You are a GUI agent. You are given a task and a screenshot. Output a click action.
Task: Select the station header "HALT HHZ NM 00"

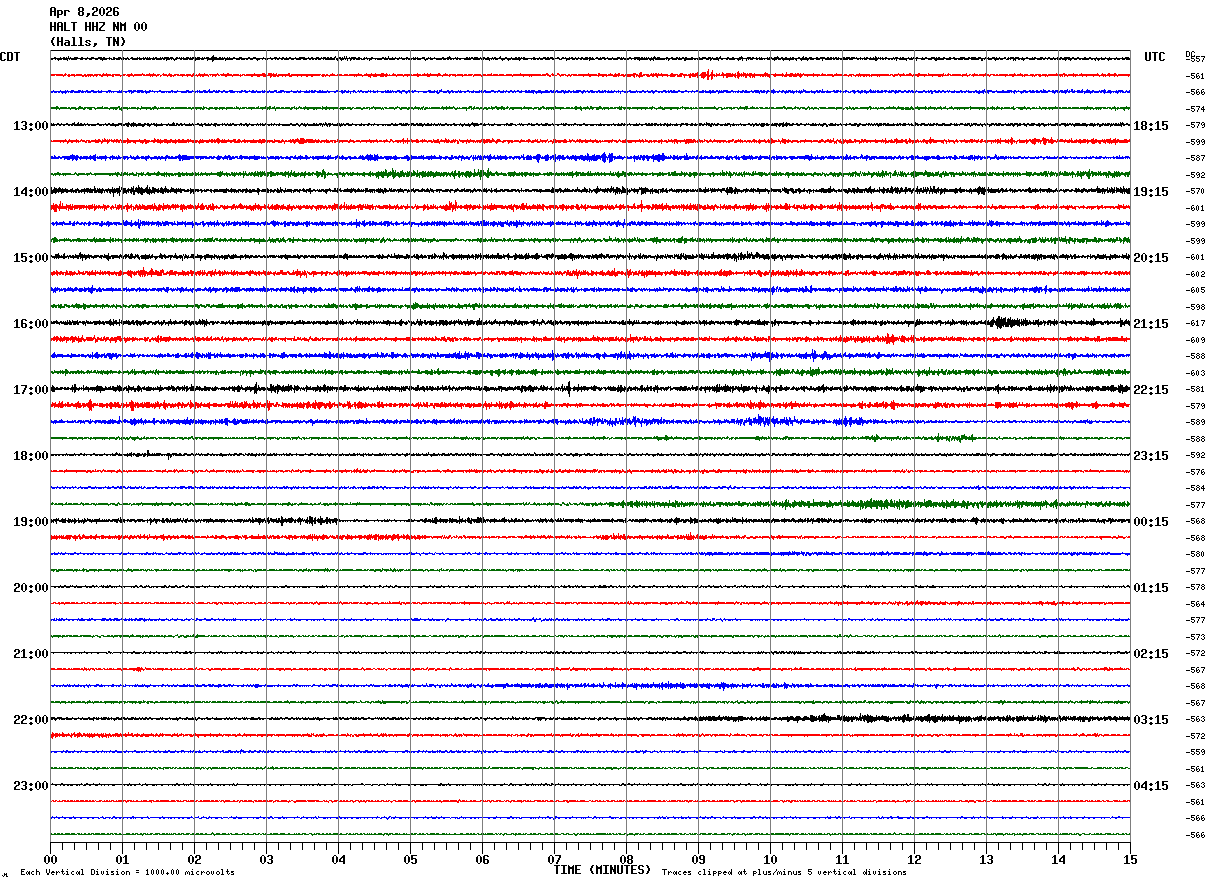98,27
